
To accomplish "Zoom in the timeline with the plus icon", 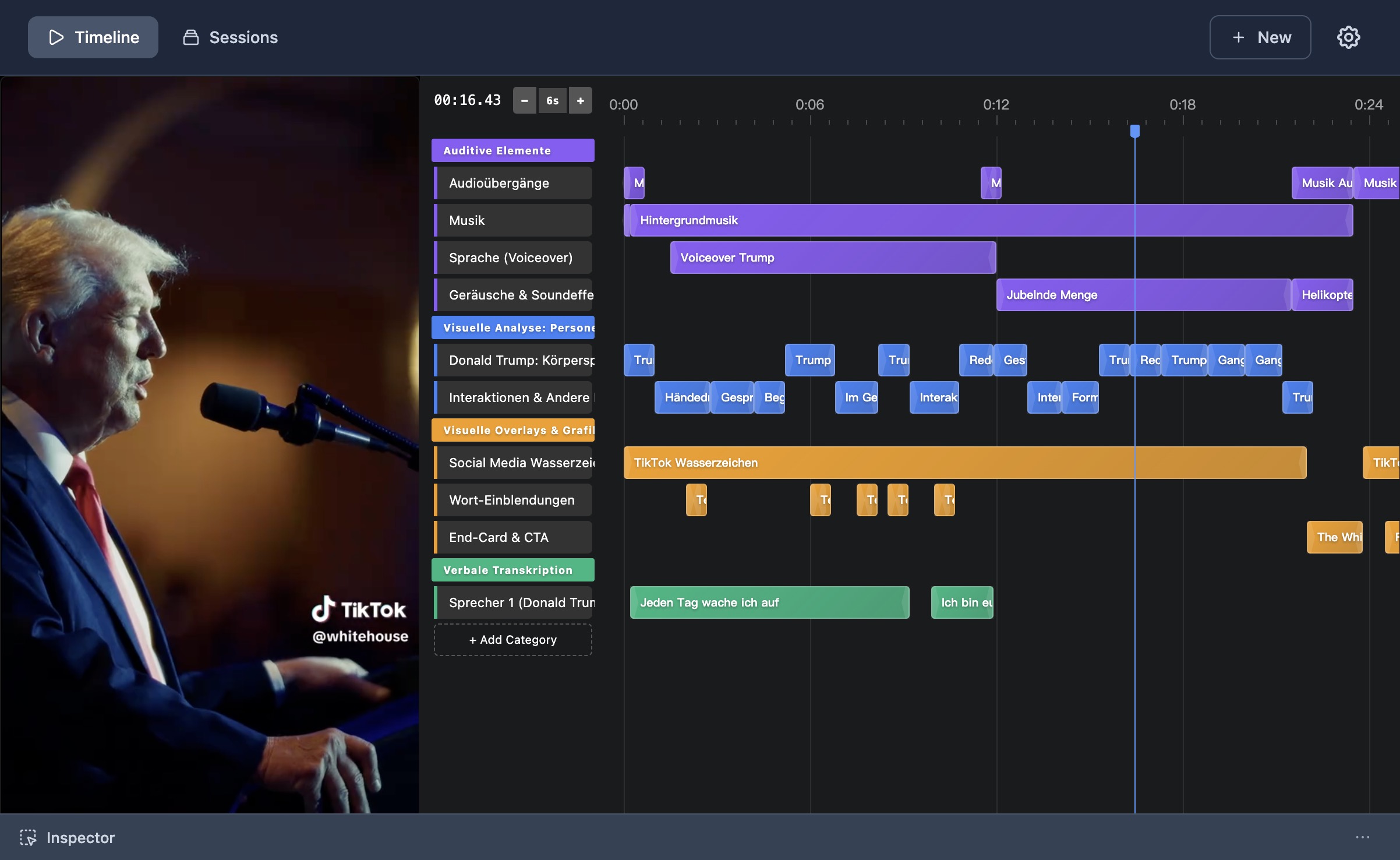I will coord(580,100).
